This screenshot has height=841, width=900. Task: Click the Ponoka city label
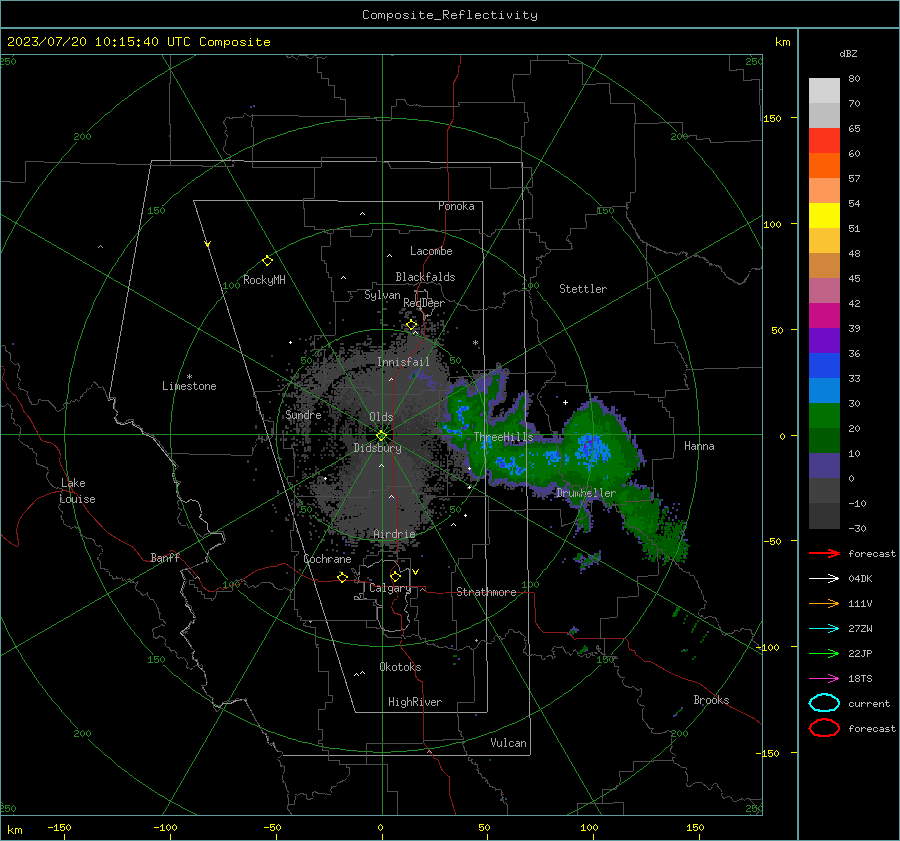[x=456, y=206]
